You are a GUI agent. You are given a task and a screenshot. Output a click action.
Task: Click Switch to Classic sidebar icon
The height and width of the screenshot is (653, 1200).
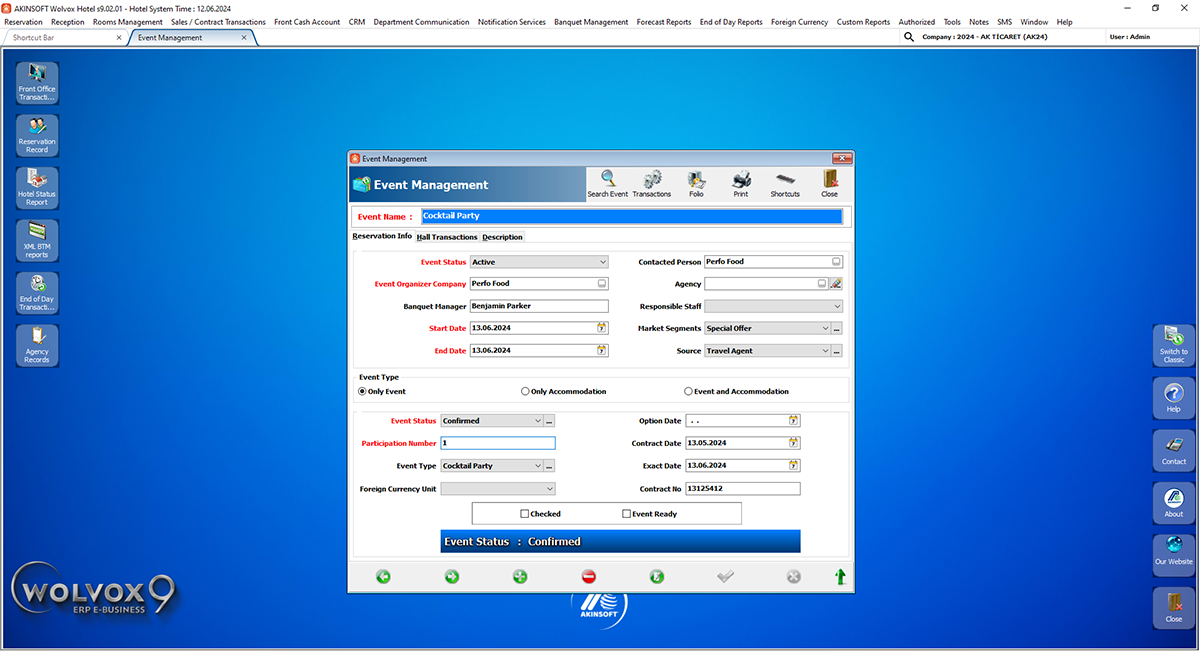1173,345
